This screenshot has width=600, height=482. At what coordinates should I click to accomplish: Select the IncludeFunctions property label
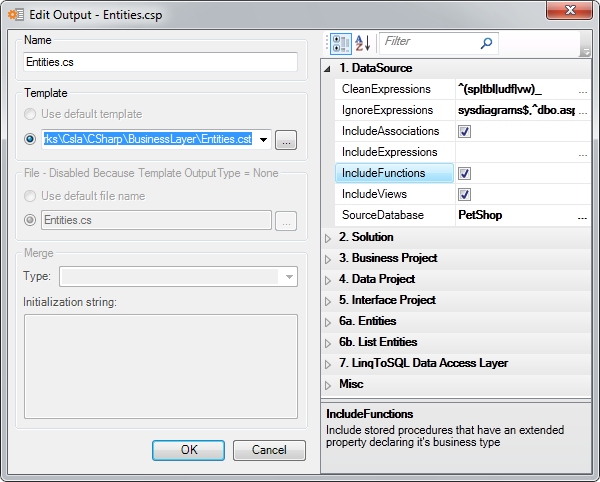pyautogui.click(x=383, y=173)
